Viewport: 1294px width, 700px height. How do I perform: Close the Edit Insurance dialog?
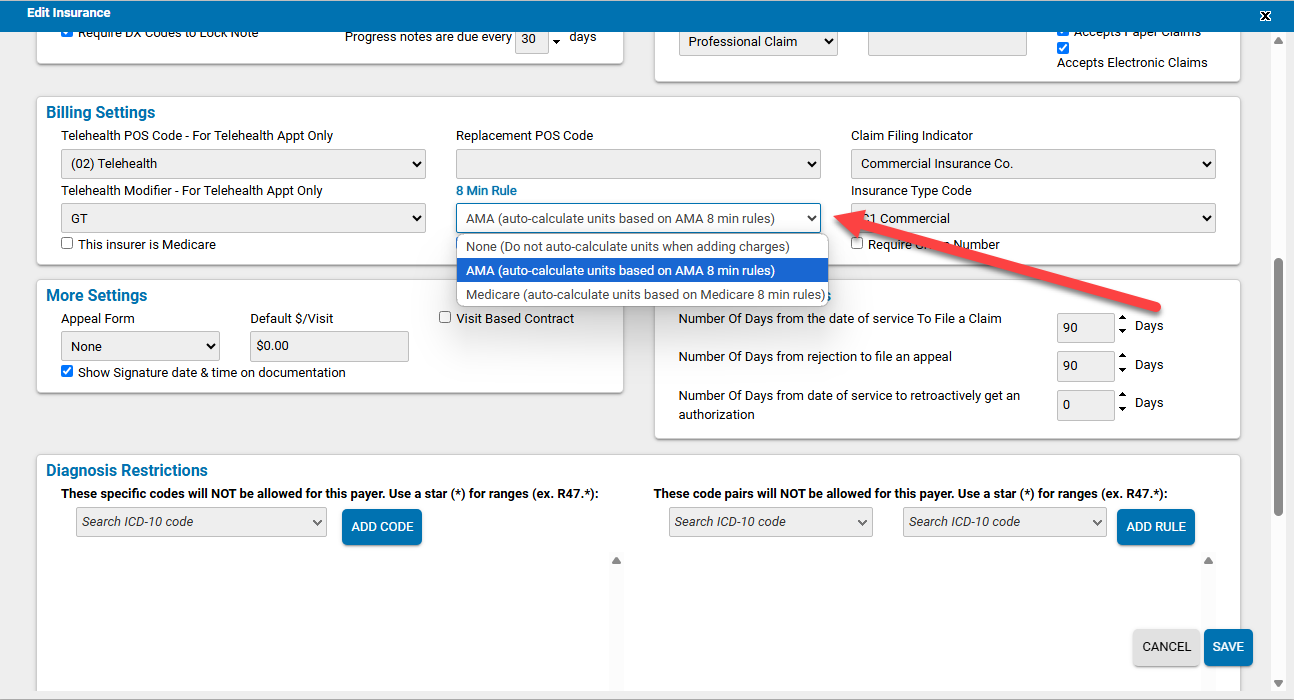click(x=1265, y=15)
